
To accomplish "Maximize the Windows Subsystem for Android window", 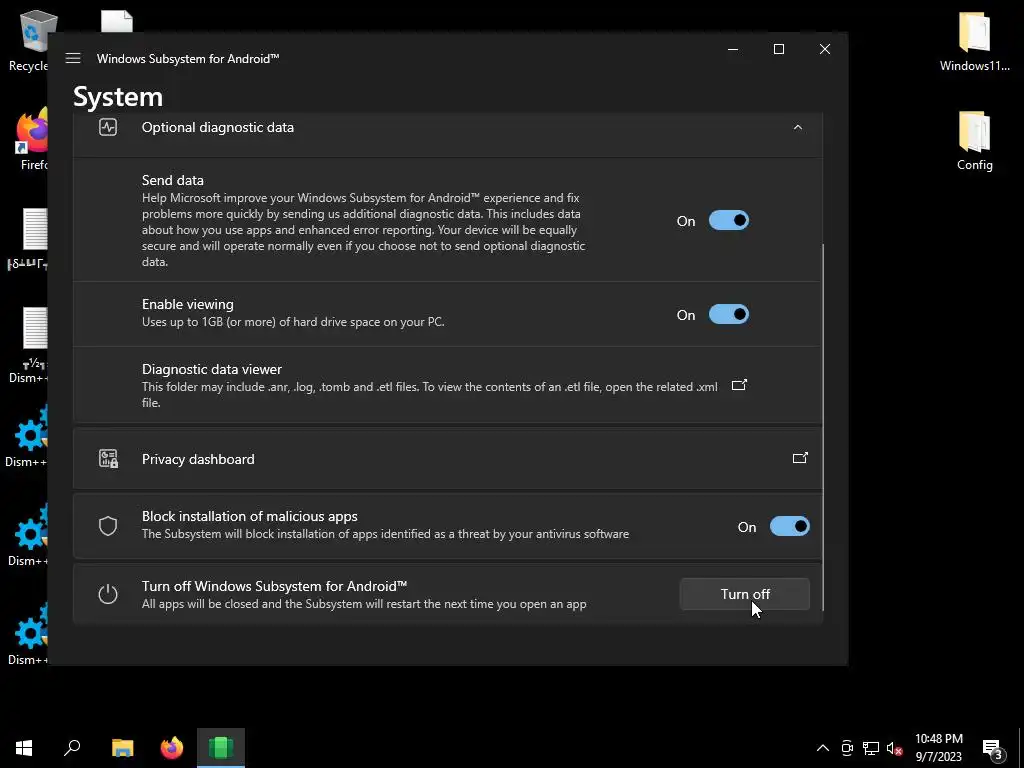I will (x=778, y=49).
